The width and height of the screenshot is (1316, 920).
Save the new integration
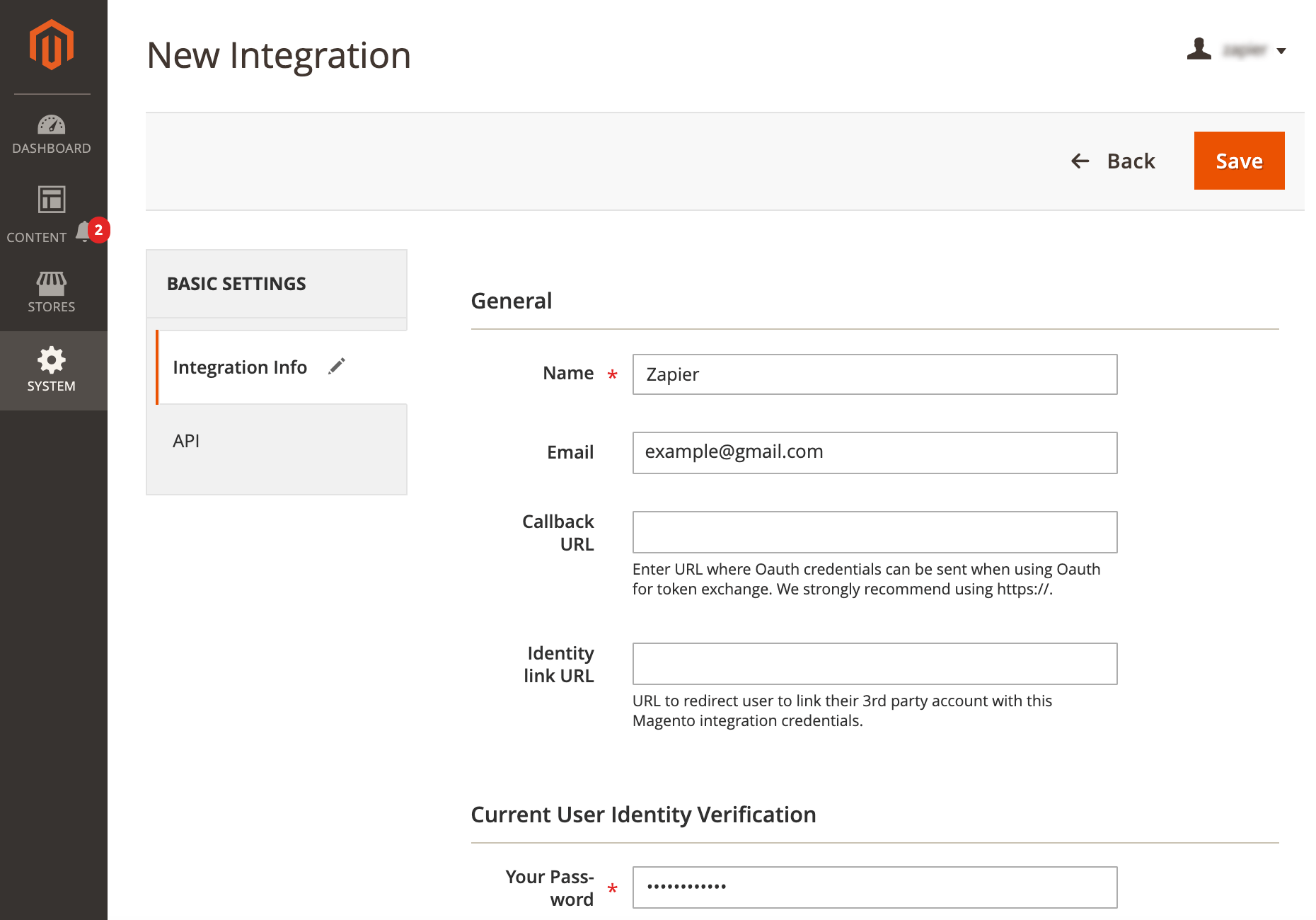[1239, 161]
